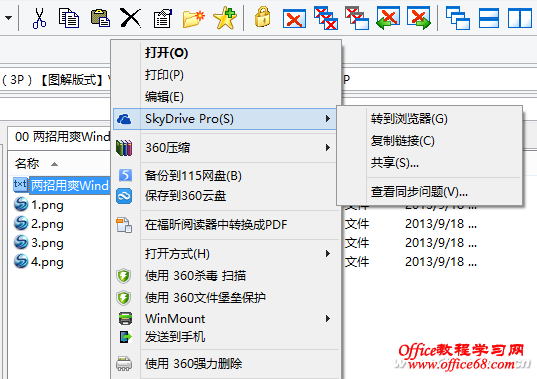This screenshot has height=379, width=537.
Task: Click the WinMount drive icon
Action: point(125,318)
